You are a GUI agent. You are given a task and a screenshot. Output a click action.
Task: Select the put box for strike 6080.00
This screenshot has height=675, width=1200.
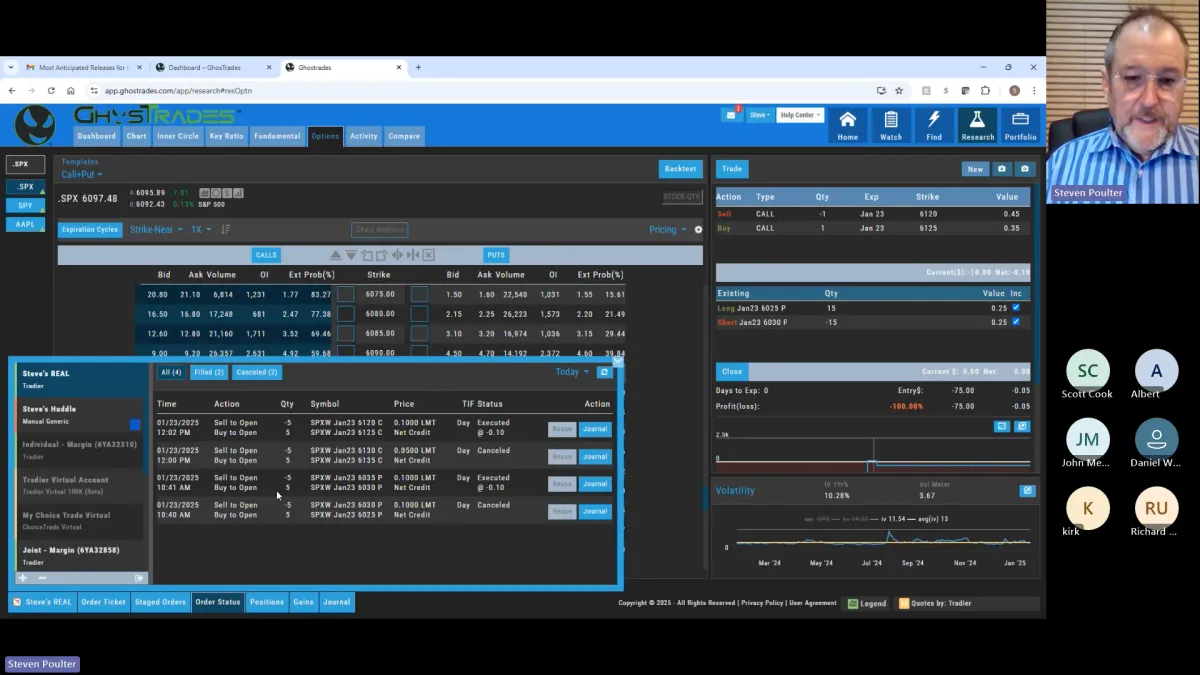pos(419,314)
